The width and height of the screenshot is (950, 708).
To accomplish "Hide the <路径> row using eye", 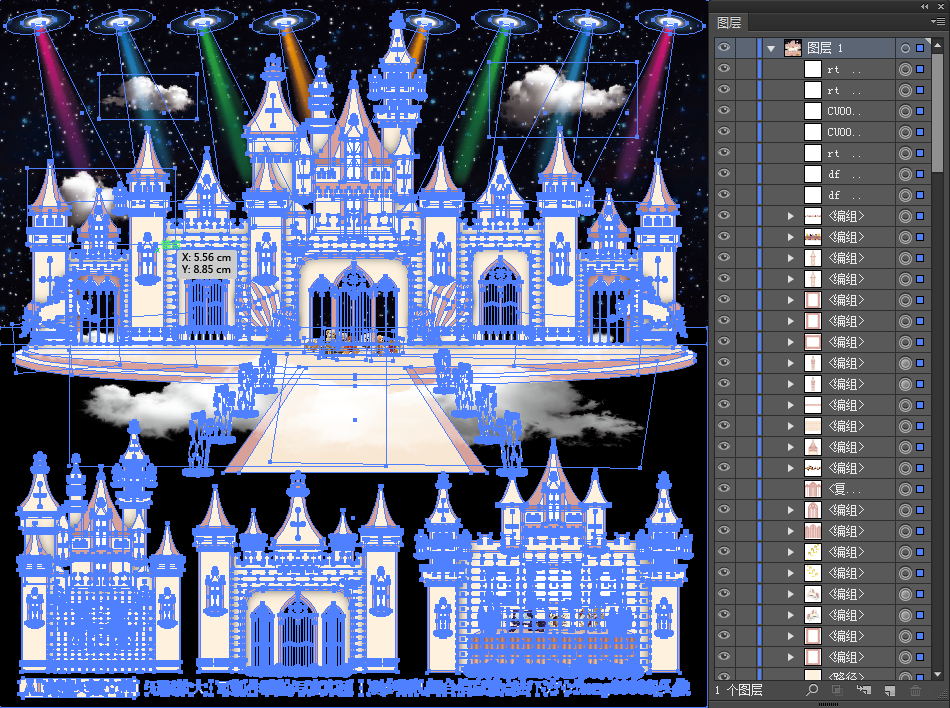I will [x=724, y=676].
